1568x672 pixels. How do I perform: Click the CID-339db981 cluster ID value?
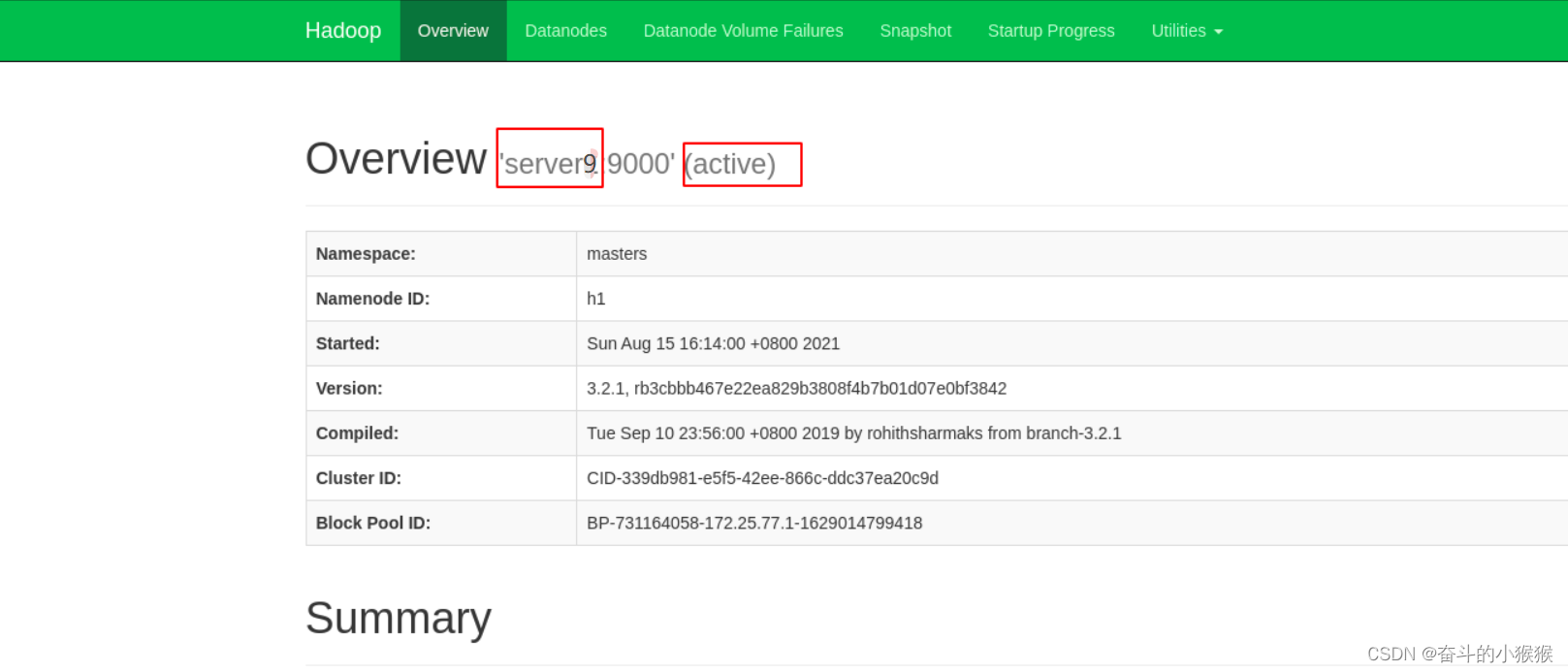(762, 478)
